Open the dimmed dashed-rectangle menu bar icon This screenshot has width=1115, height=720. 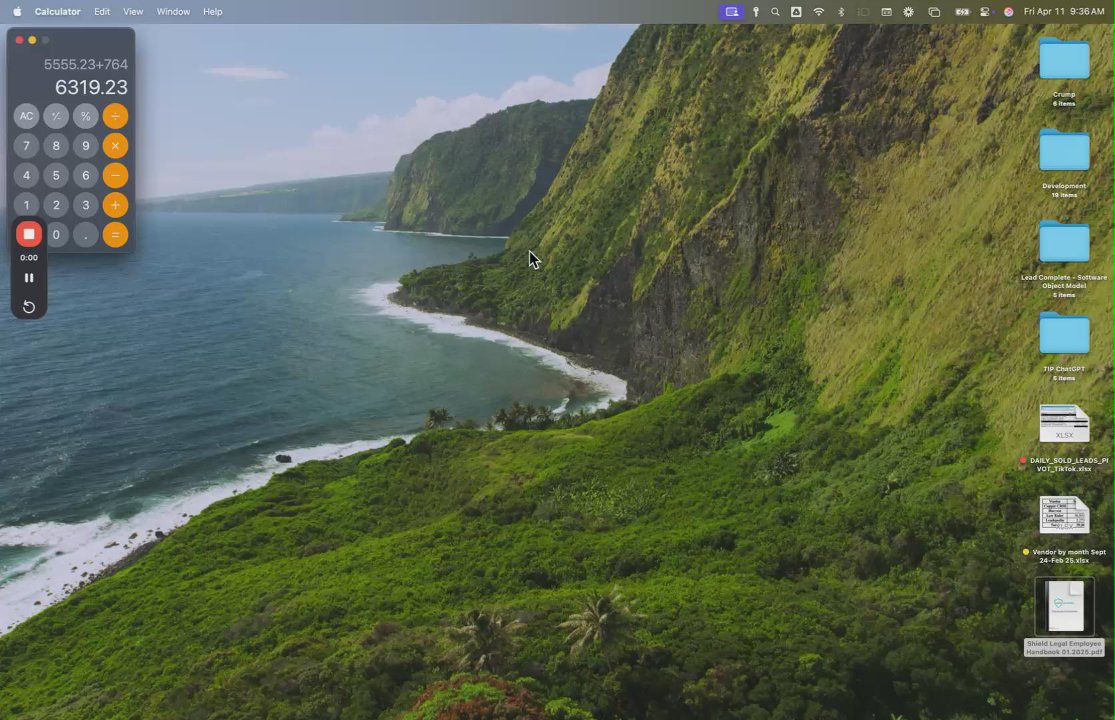point(863,11)
